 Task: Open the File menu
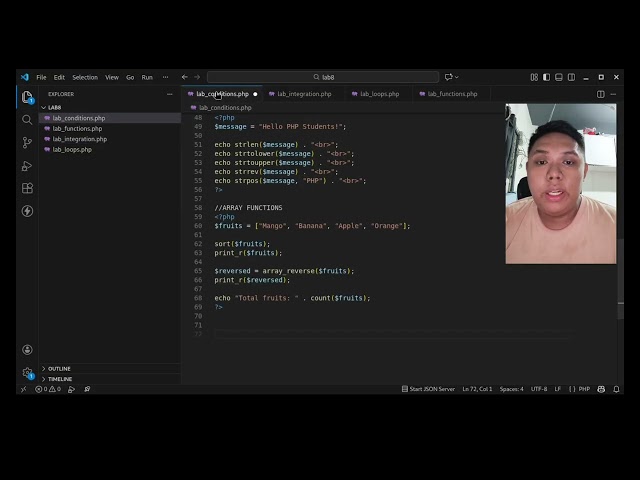click(41, 77)
